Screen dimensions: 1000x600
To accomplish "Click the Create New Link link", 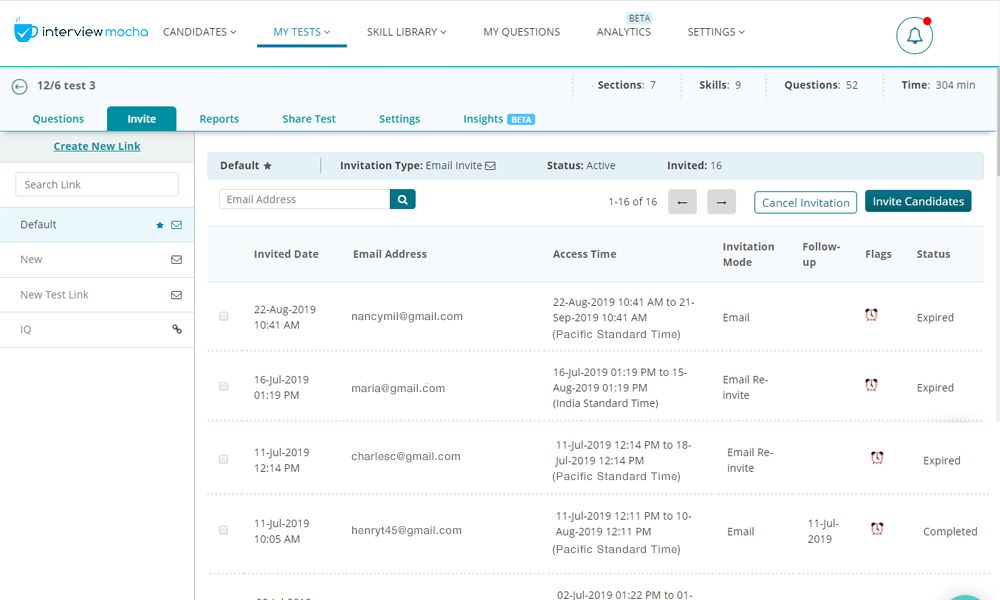I will 97,146.
